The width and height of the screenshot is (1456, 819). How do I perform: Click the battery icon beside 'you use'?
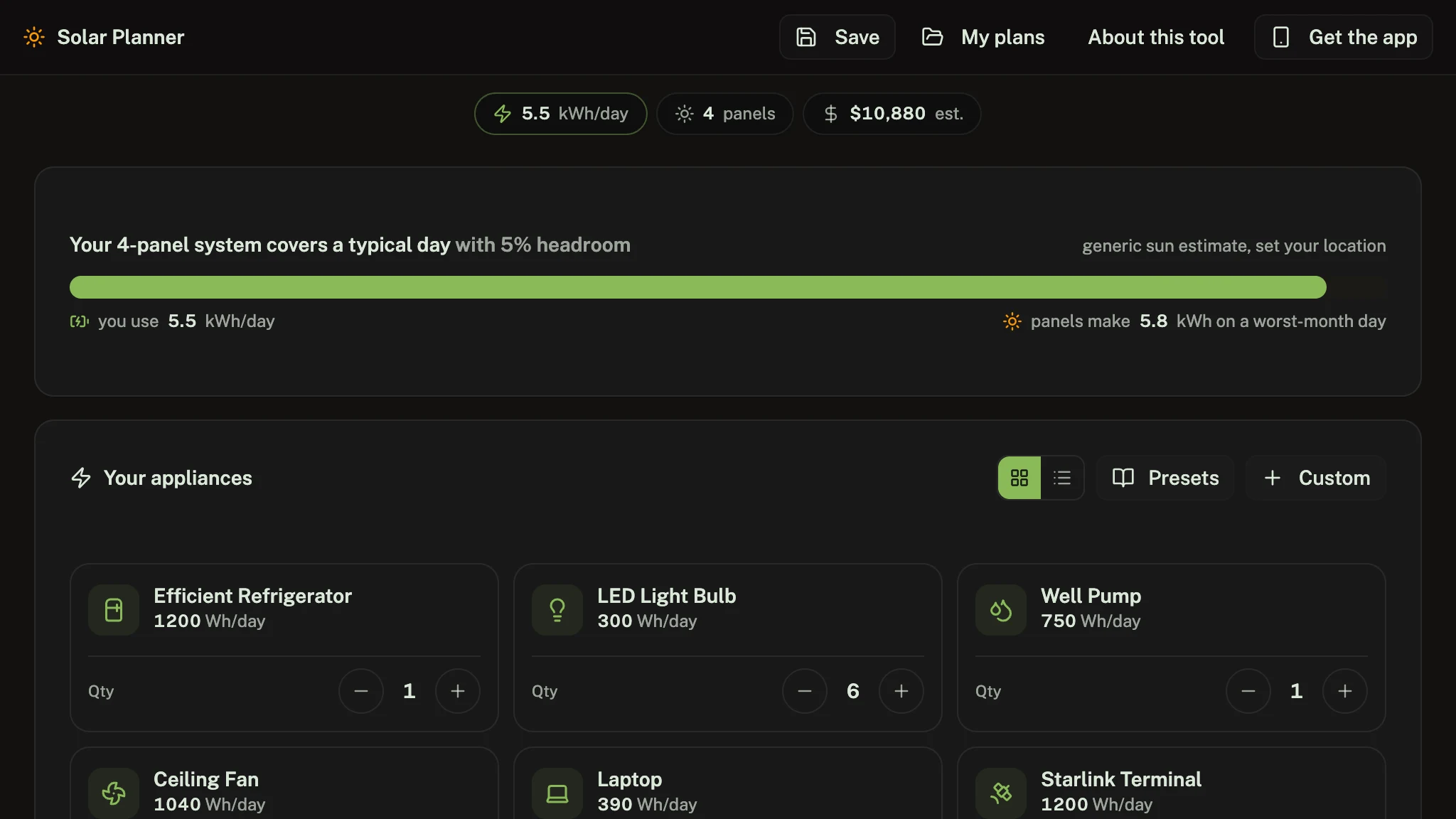click(x=79, y=321)
